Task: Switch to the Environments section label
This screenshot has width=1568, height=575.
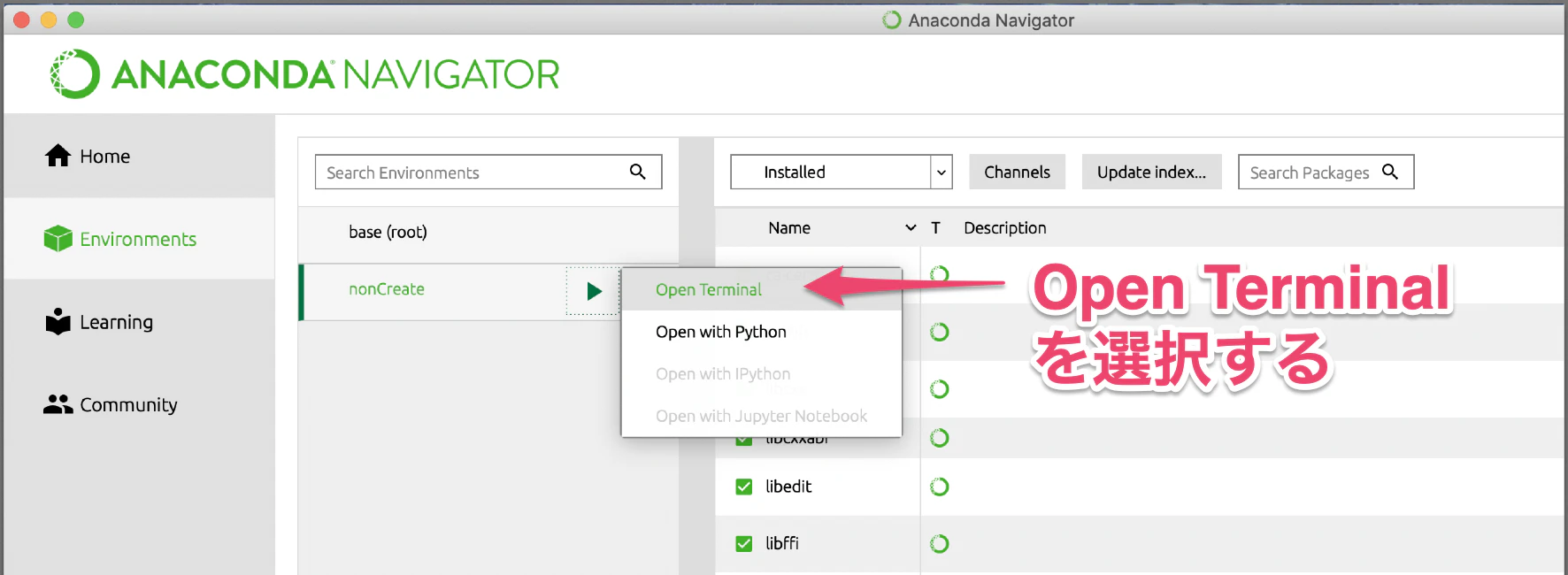Action: point(138,240)
